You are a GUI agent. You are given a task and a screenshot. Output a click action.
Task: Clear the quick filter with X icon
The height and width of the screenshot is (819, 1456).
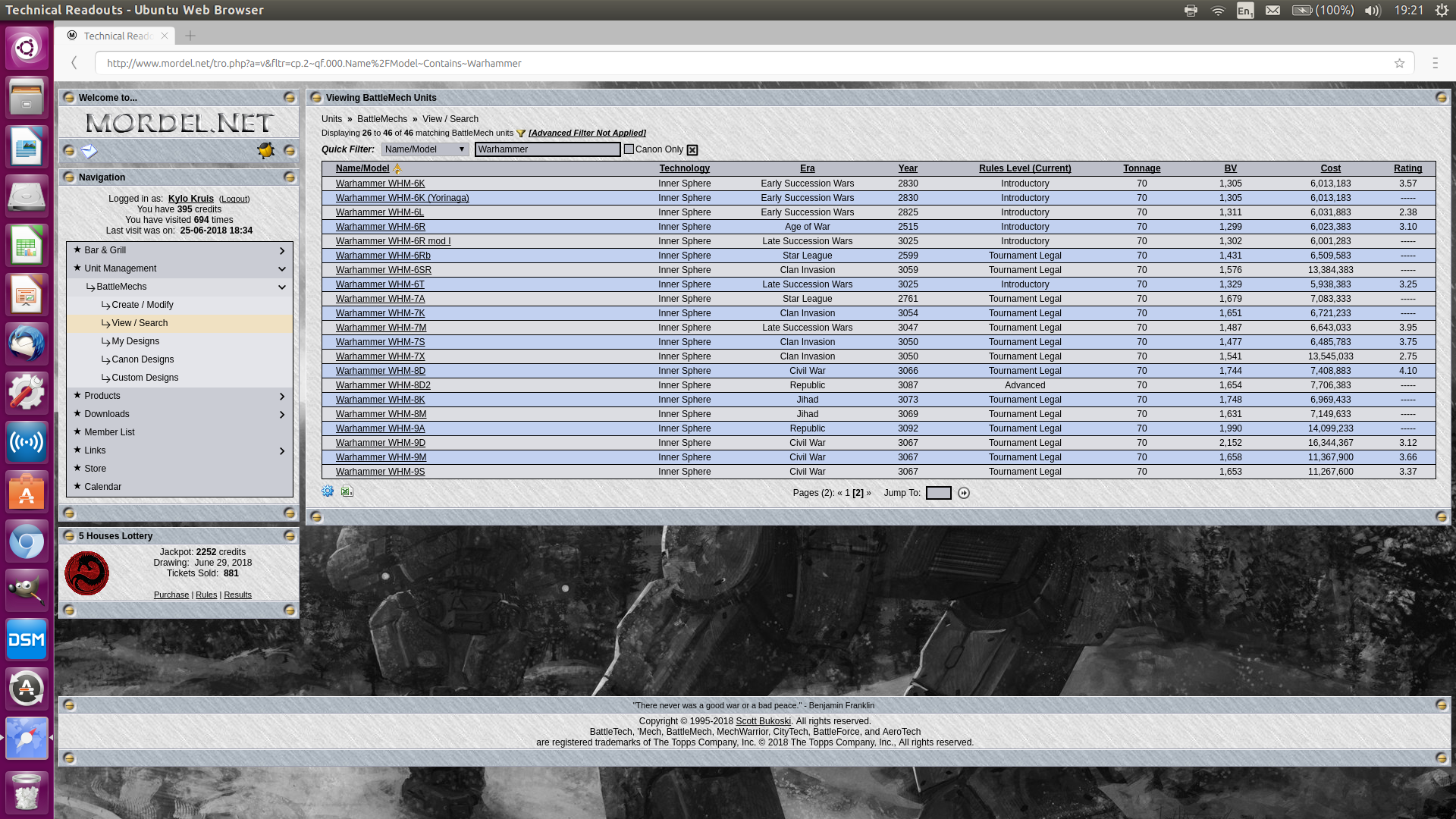tap(692, 150)
